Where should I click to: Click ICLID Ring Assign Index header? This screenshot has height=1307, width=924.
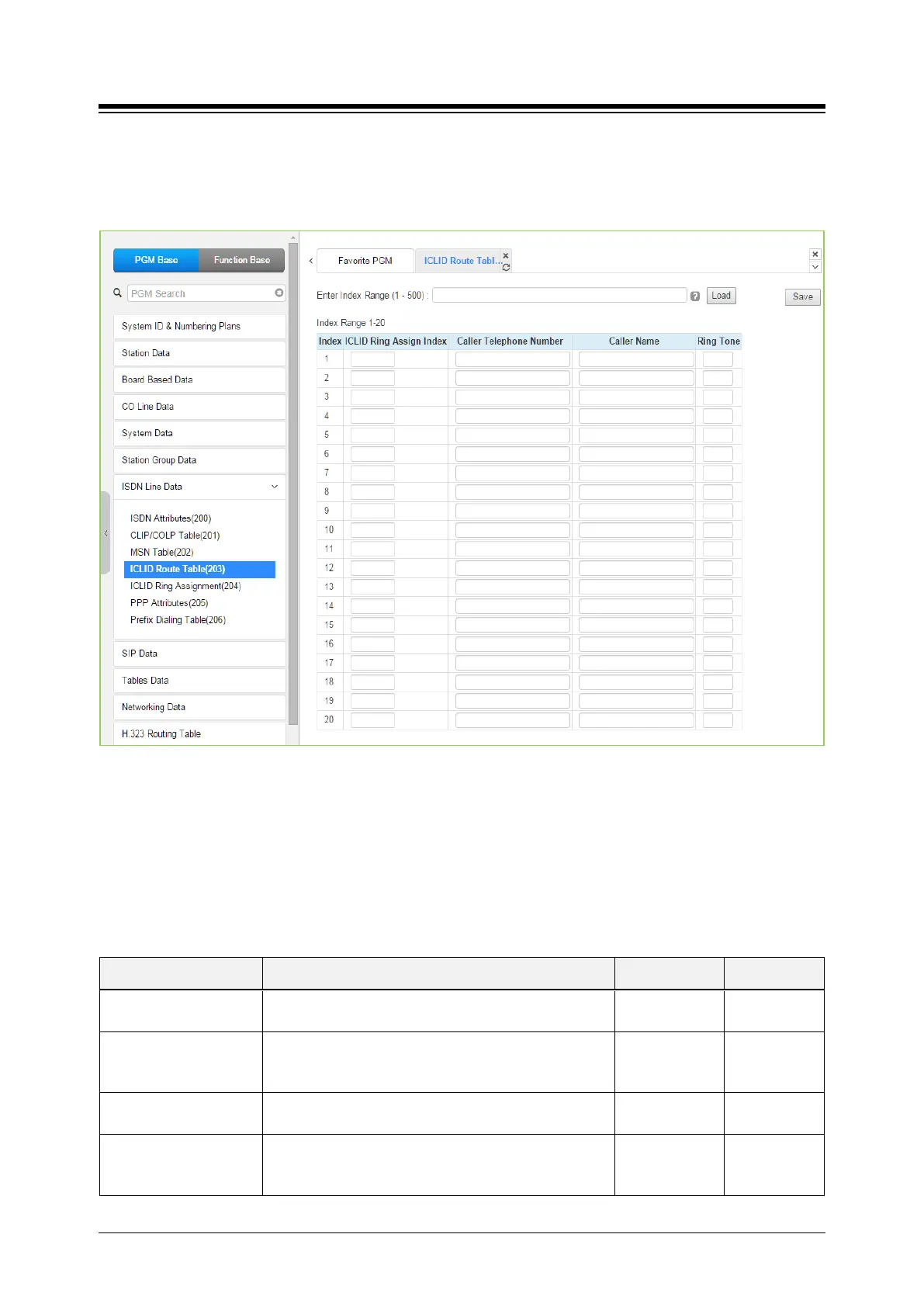(396, 341)
